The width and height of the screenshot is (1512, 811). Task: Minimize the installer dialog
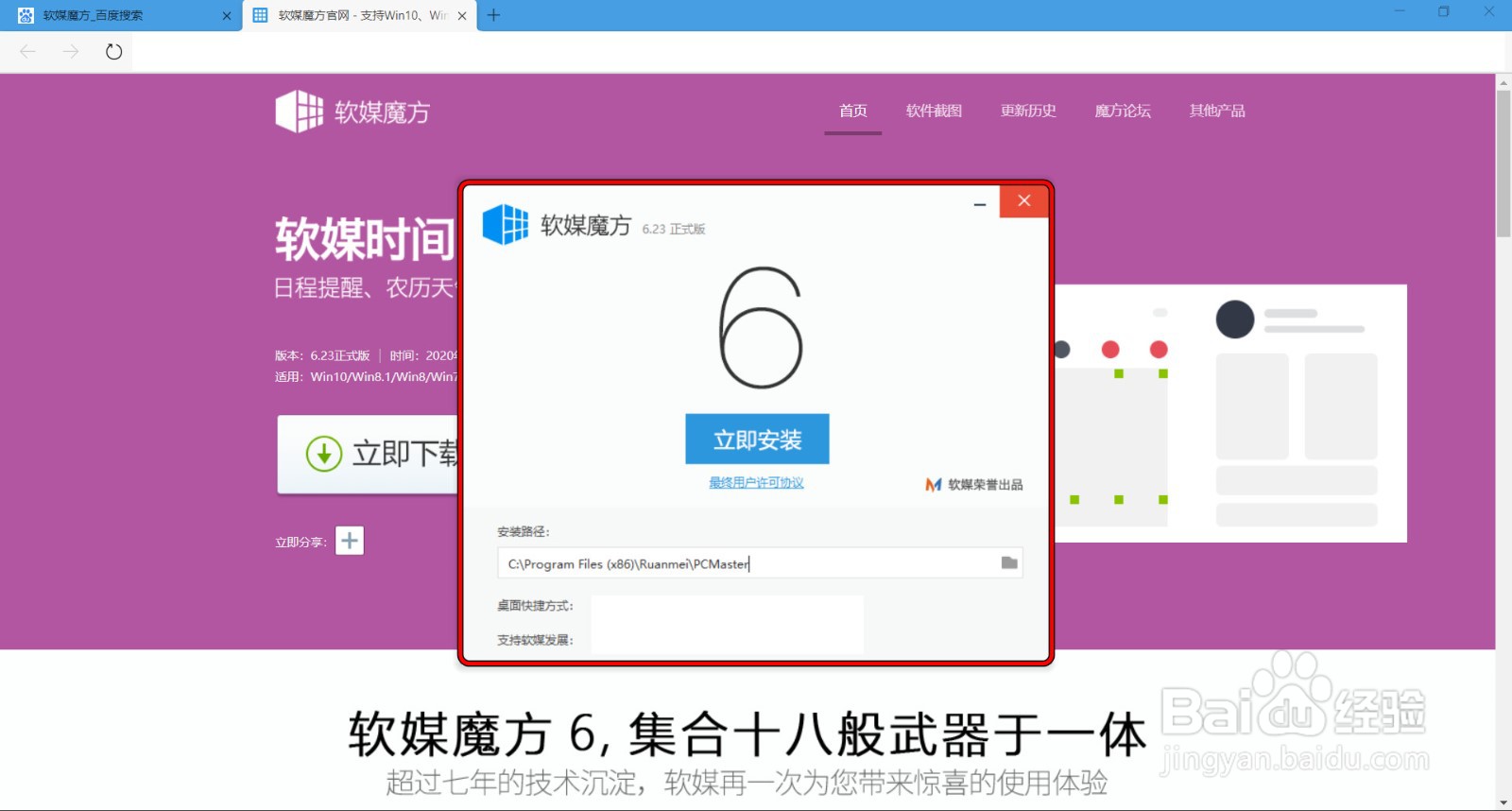(x=980, y=203)
